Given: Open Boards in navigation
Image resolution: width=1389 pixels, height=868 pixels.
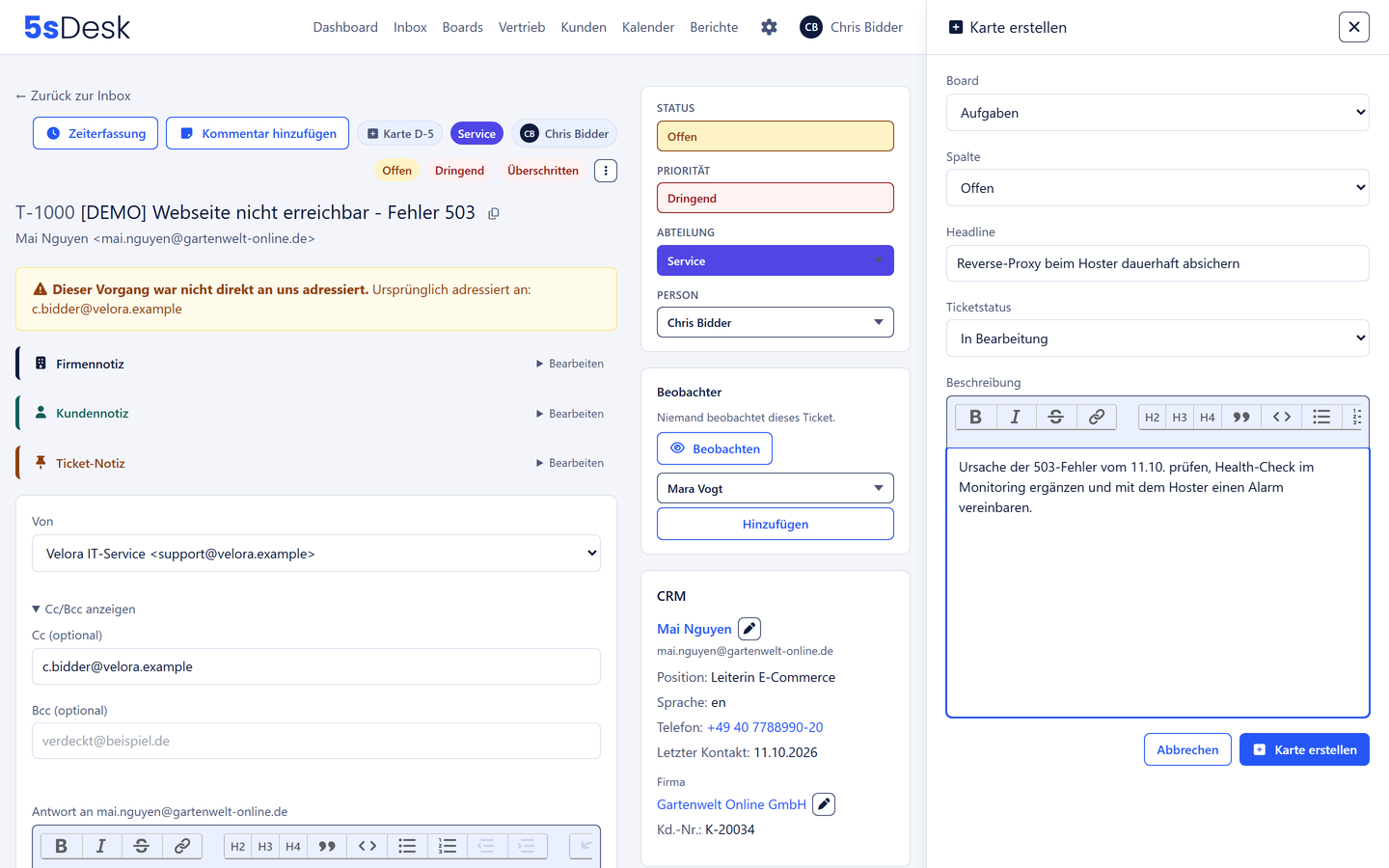Looking at the screenshot, I should [x=463, y=27].
